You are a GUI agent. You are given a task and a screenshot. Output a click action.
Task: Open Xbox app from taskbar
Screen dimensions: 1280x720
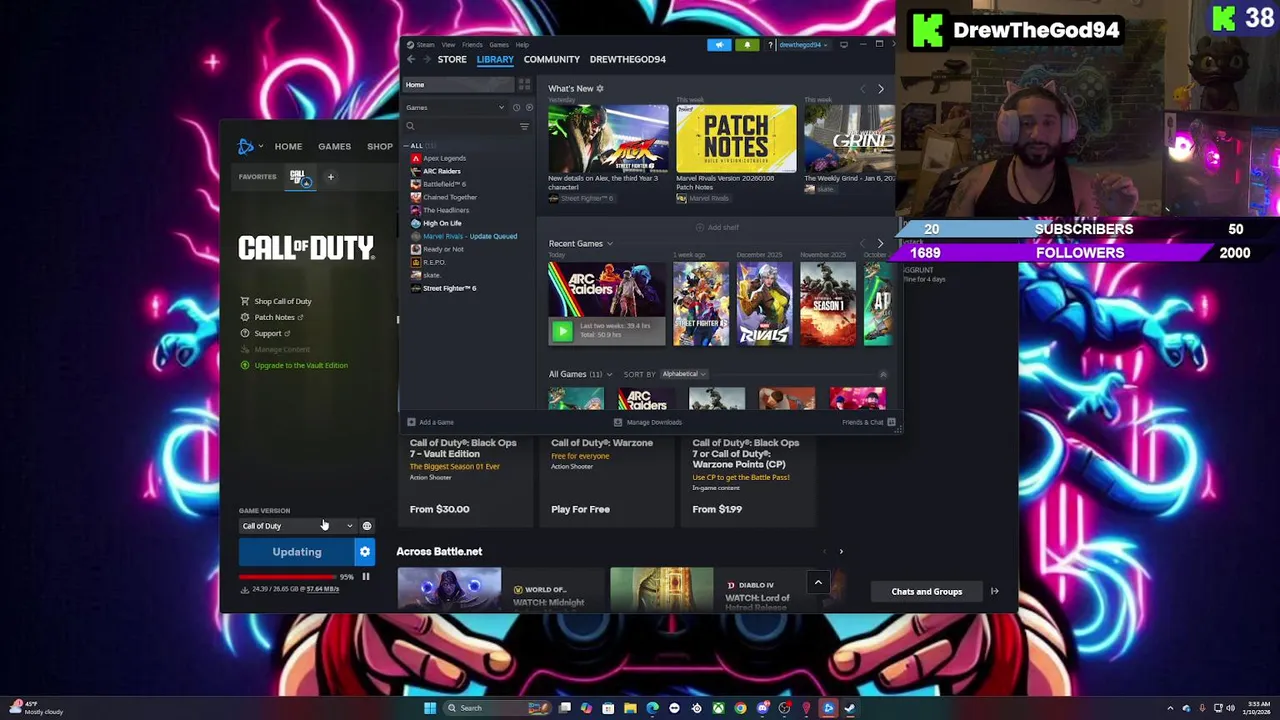[718, 708]
